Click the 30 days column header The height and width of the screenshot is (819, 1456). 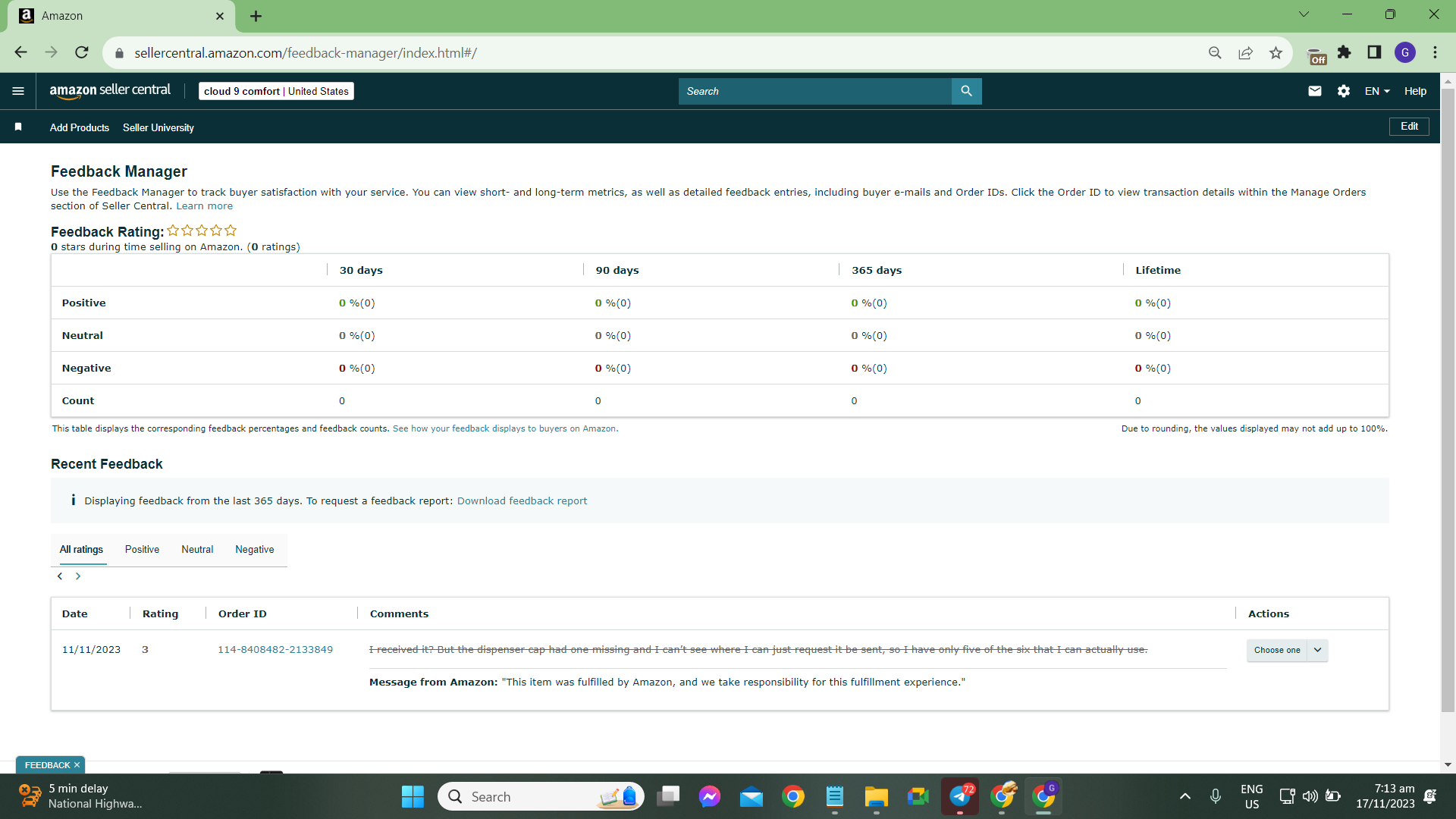click(x=361, y=271)
